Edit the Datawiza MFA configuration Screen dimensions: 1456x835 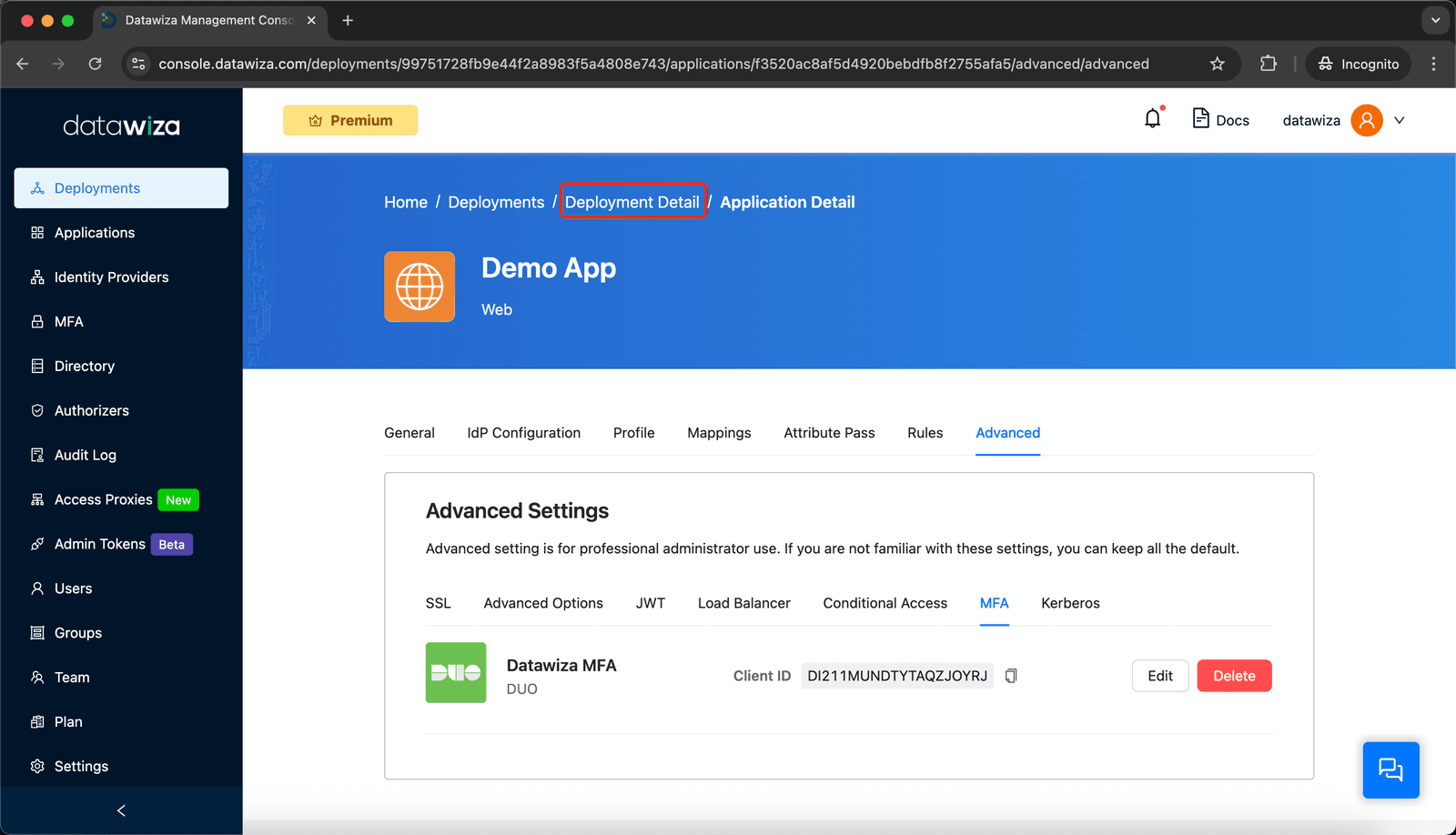click(1160, 676)
